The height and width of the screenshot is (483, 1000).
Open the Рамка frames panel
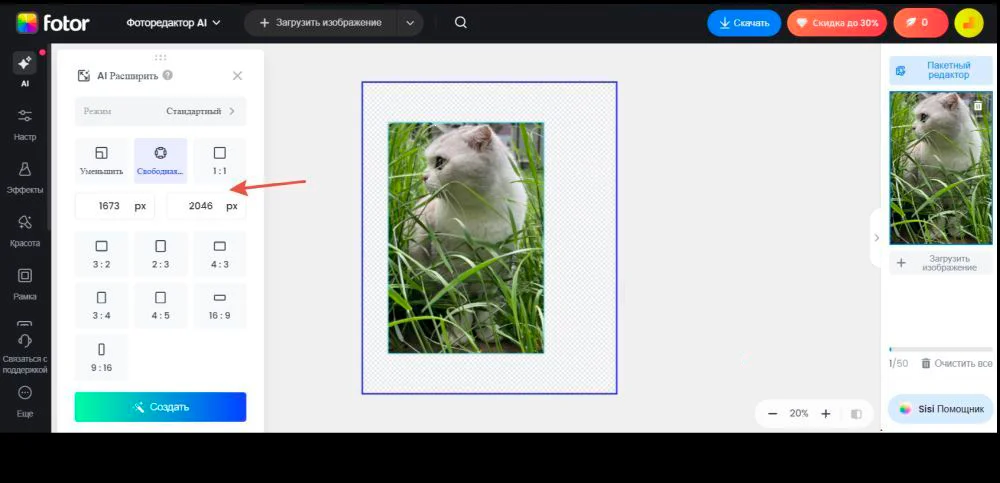click(x=25, y=284)
